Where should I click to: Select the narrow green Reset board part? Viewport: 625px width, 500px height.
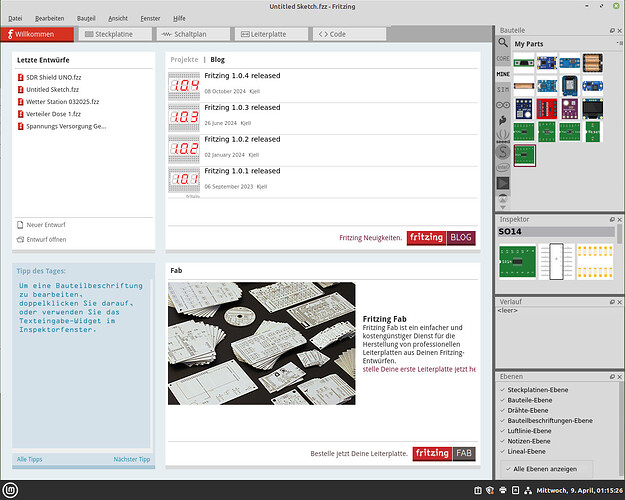pos(593,132)
